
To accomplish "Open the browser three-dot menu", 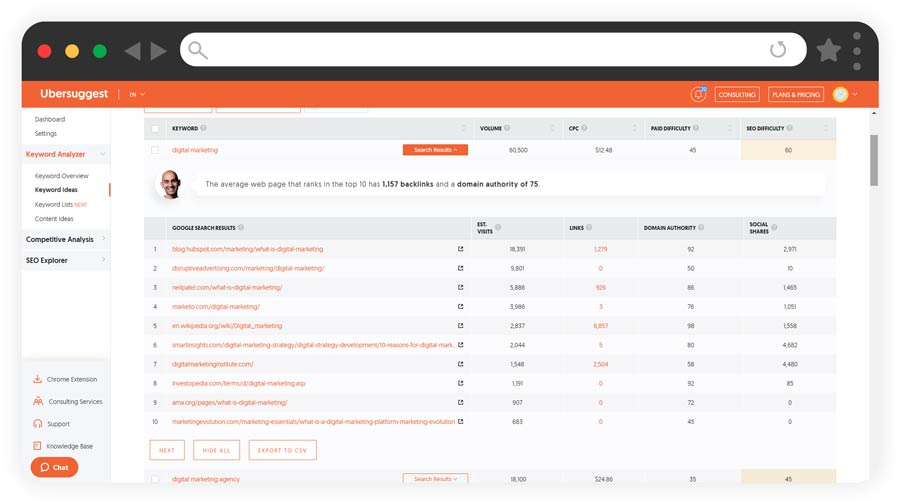I will click(857, 51).
